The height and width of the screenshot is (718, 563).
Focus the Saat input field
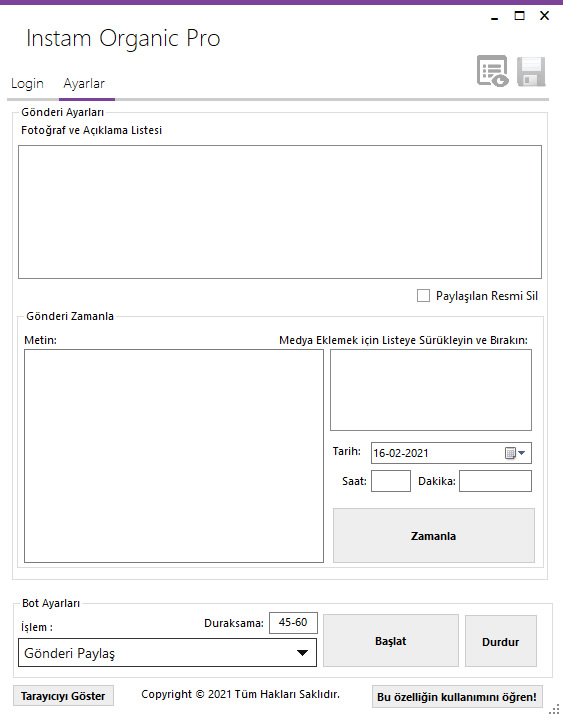pyautogui.click(x=390, y=481)
